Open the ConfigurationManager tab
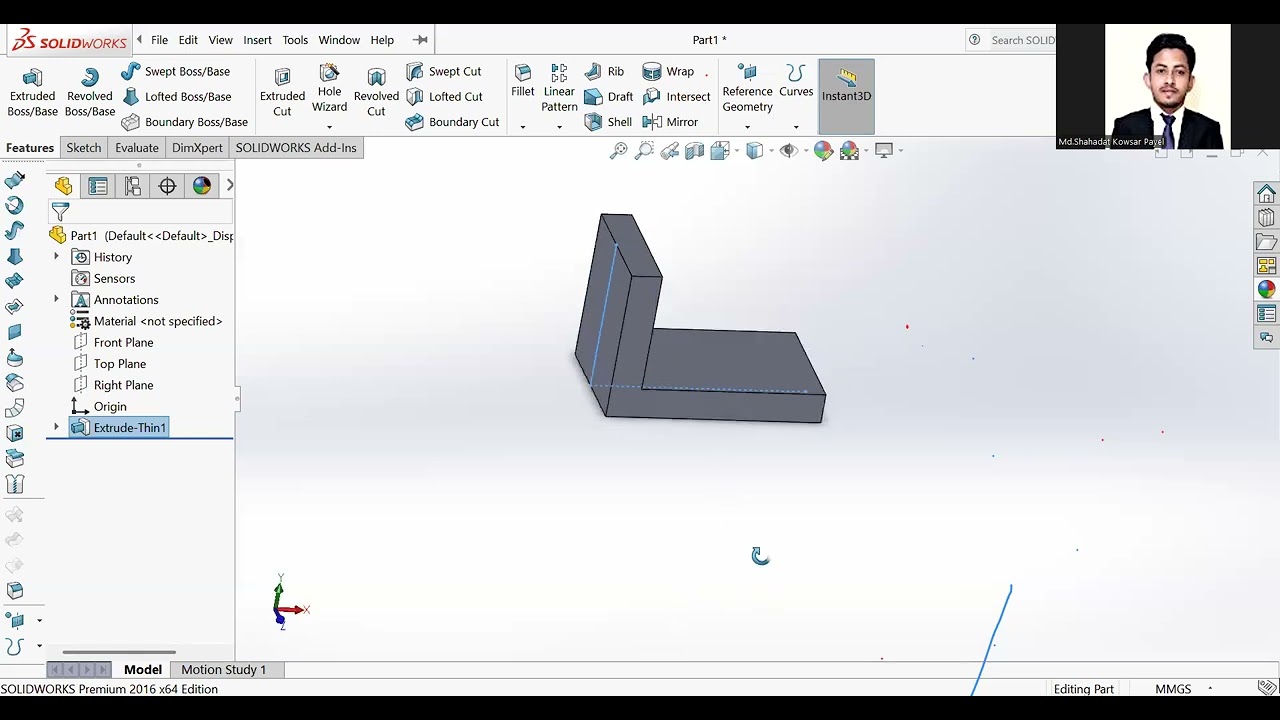The image size is (1280, 720). click(132, 186)
